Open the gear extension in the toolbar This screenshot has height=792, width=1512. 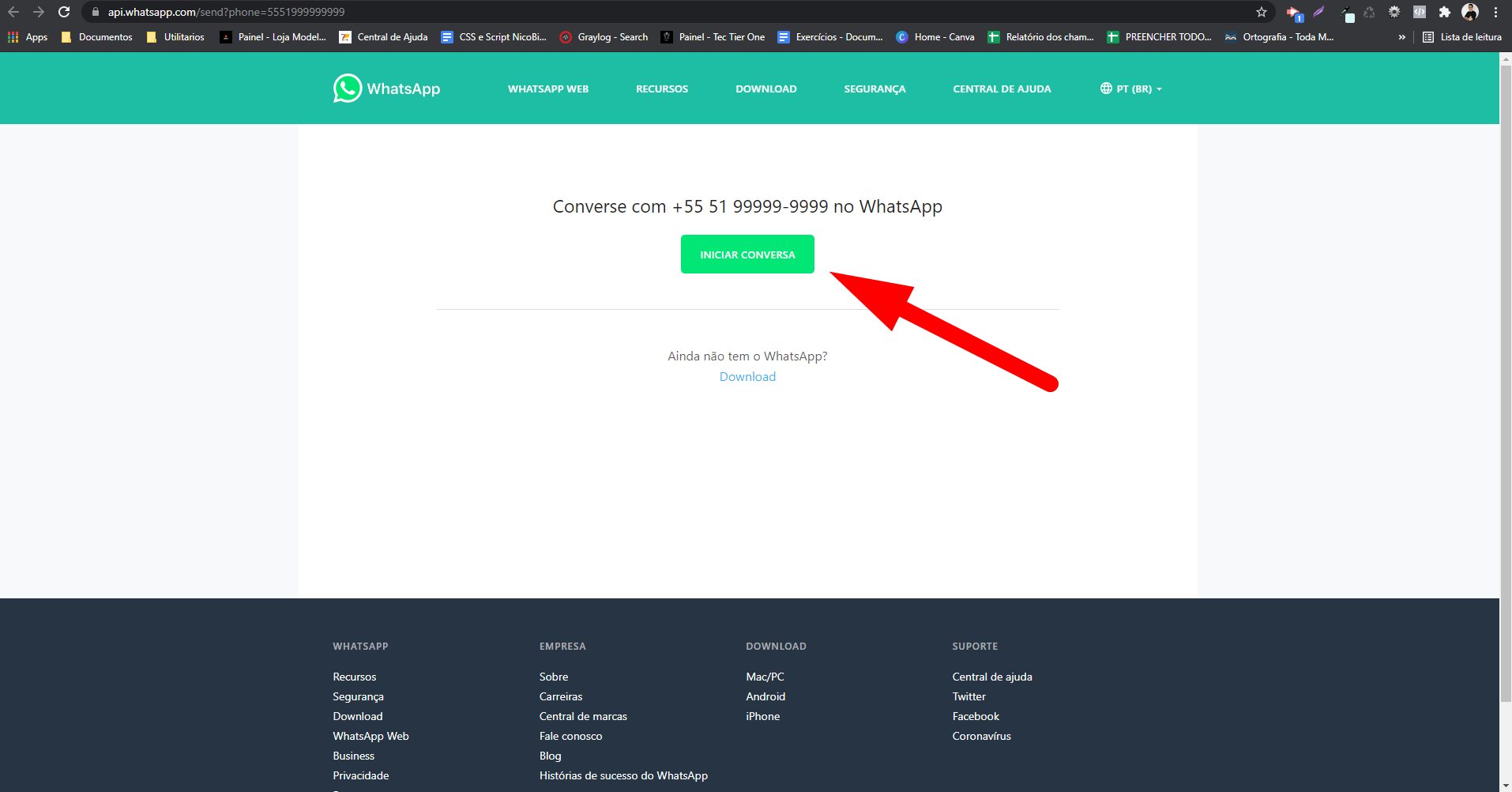[x=1394, y=12]
